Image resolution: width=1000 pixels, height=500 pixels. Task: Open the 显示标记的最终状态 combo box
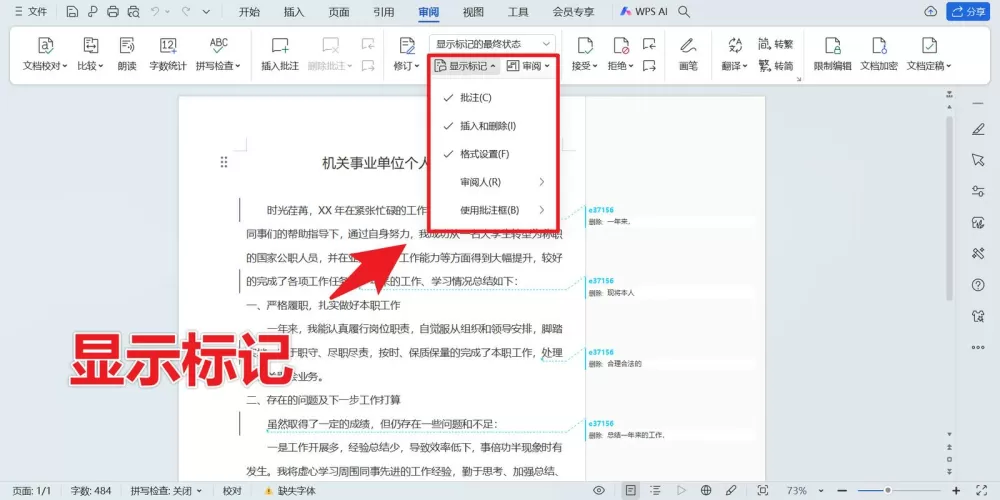point(492,44)
